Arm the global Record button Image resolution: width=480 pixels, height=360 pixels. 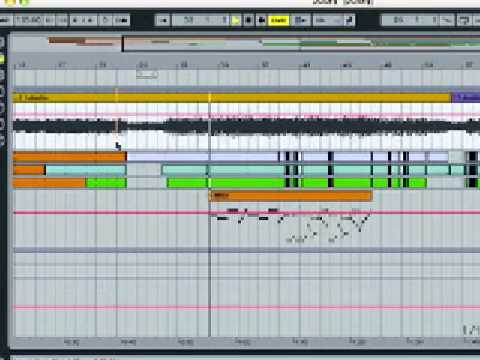(262, 20)
